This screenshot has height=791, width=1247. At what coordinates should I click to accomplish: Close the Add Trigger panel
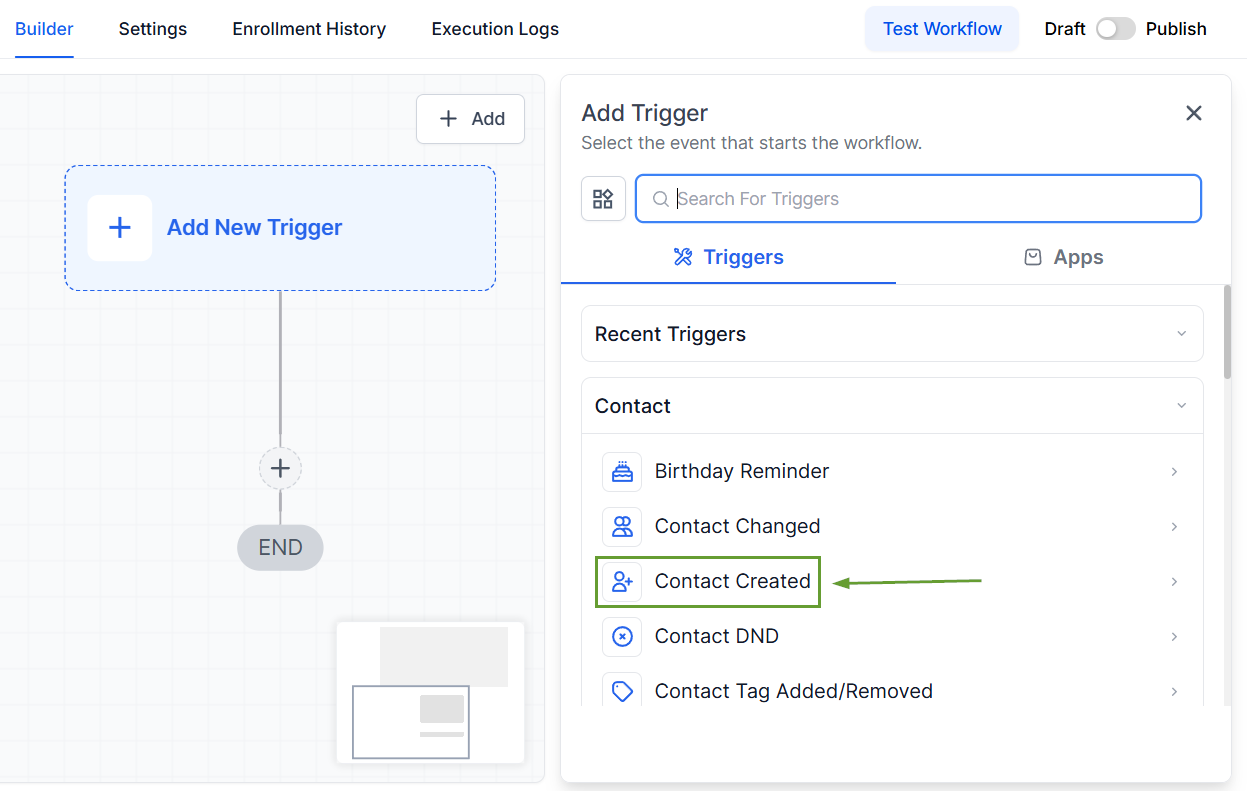coord(1193,113)
